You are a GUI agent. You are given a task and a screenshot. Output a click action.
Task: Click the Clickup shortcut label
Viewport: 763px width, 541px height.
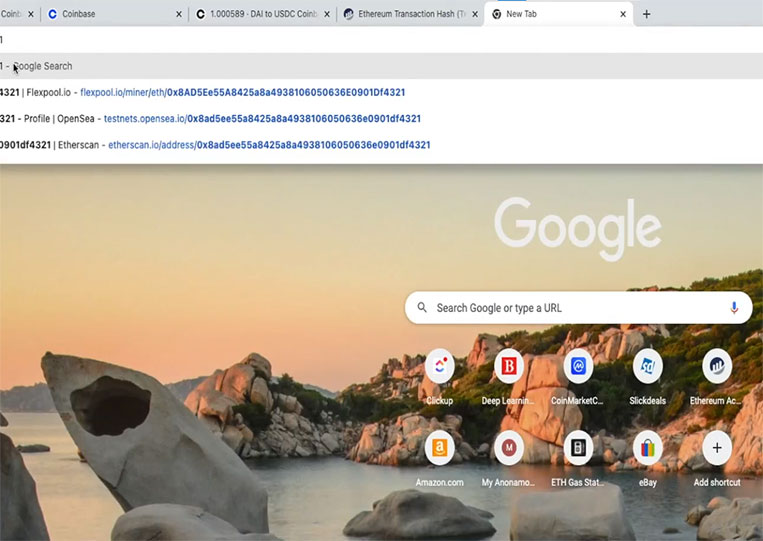coord(439,401)
